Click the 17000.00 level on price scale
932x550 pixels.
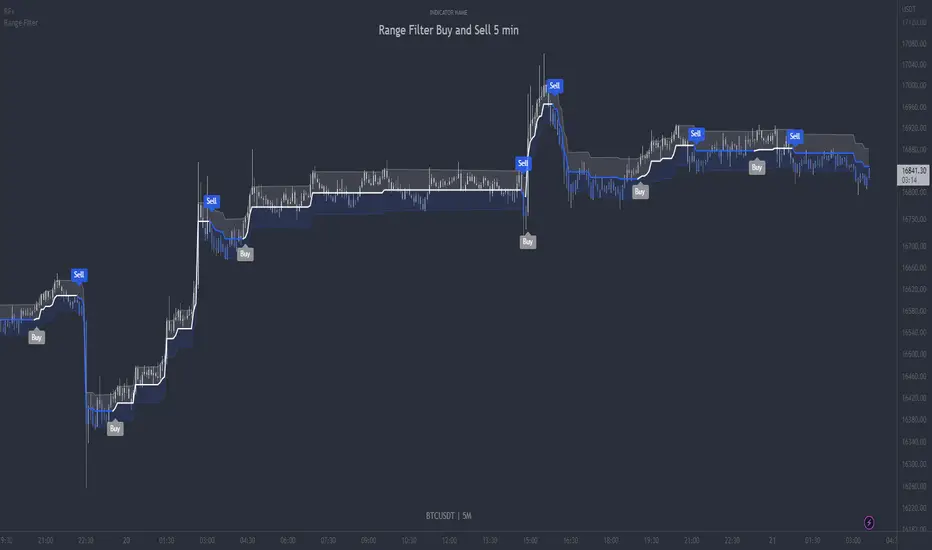tap(914, 85)
